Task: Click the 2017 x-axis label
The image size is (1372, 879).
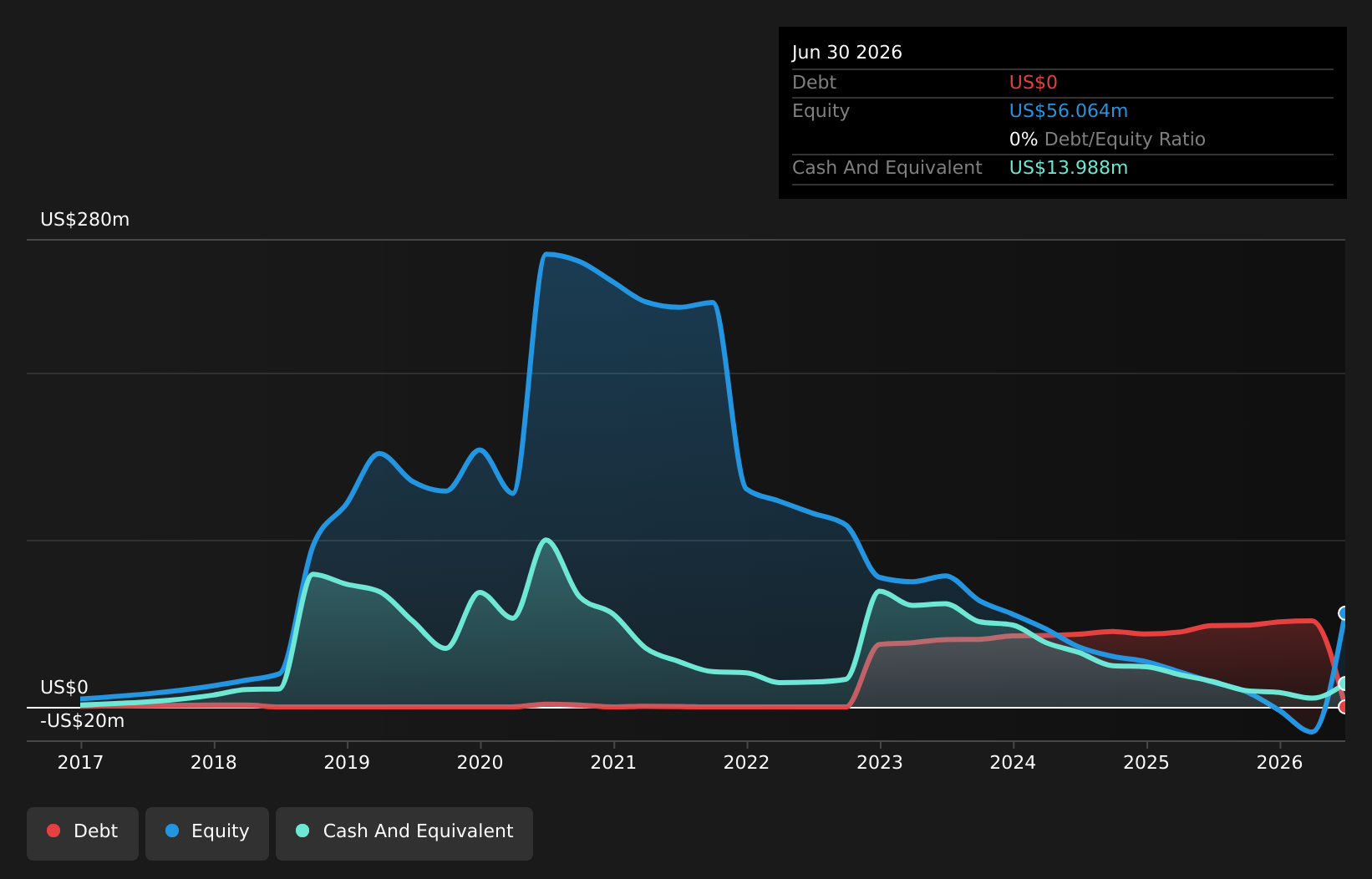Action: [x=80, y=763]
